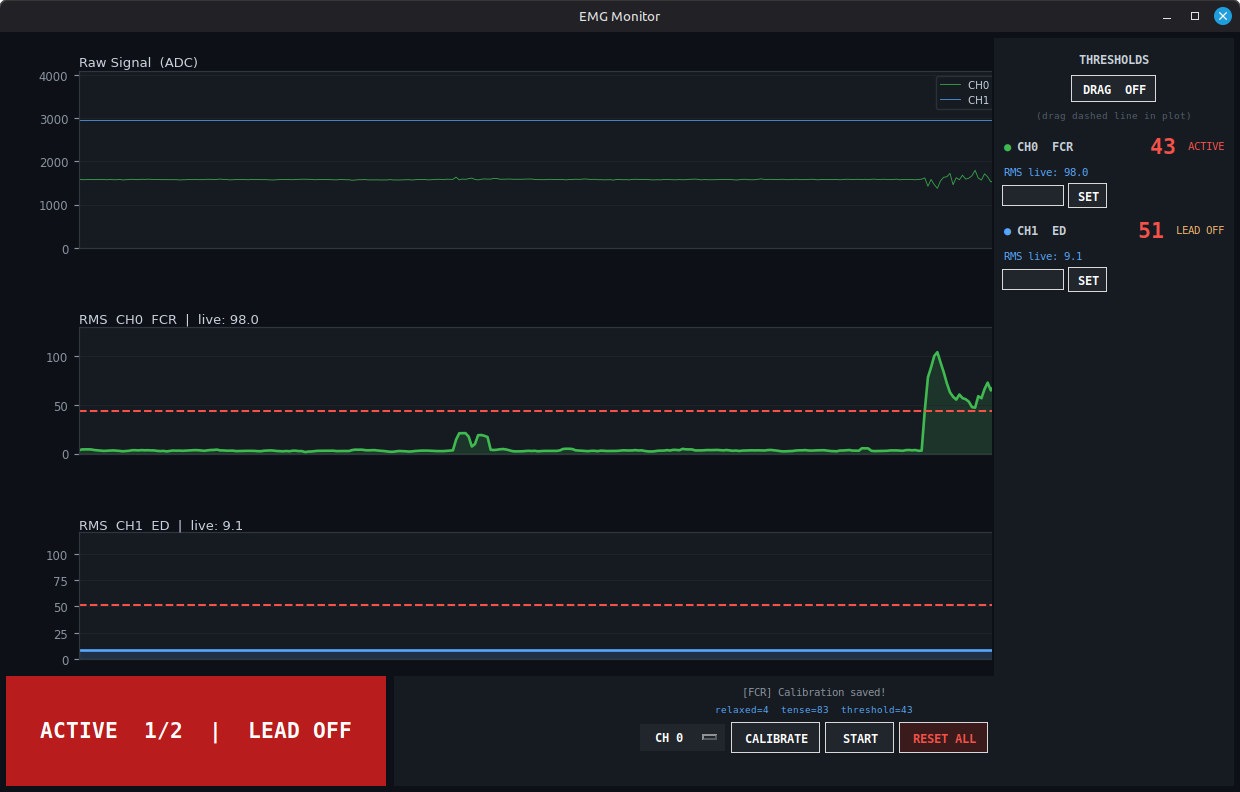1240x792 pixels.
Task: Click the 'RMS CH0 FCR | live: 98.0' title
Action: (169, 320)
